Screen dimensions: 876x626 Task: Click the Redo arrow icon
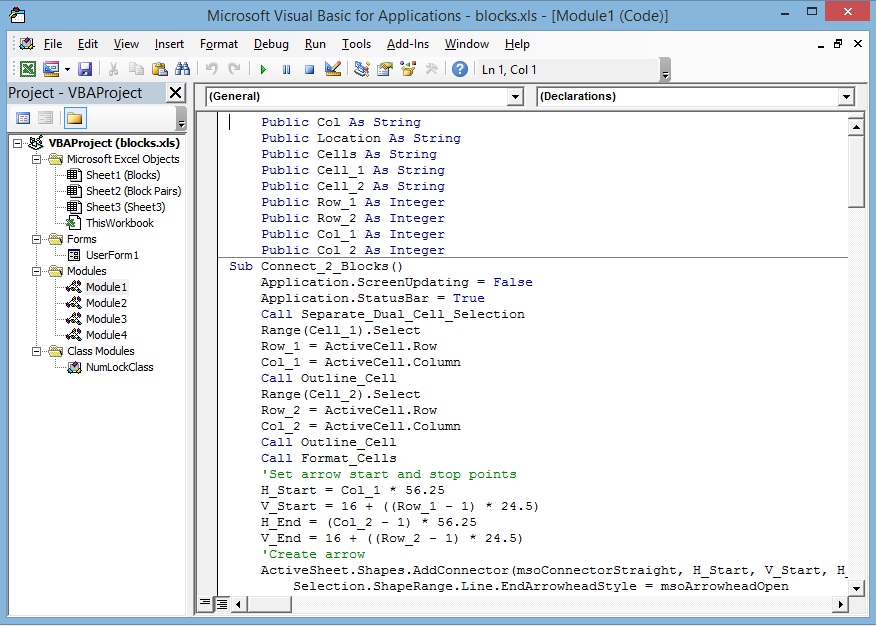point(234,69)
